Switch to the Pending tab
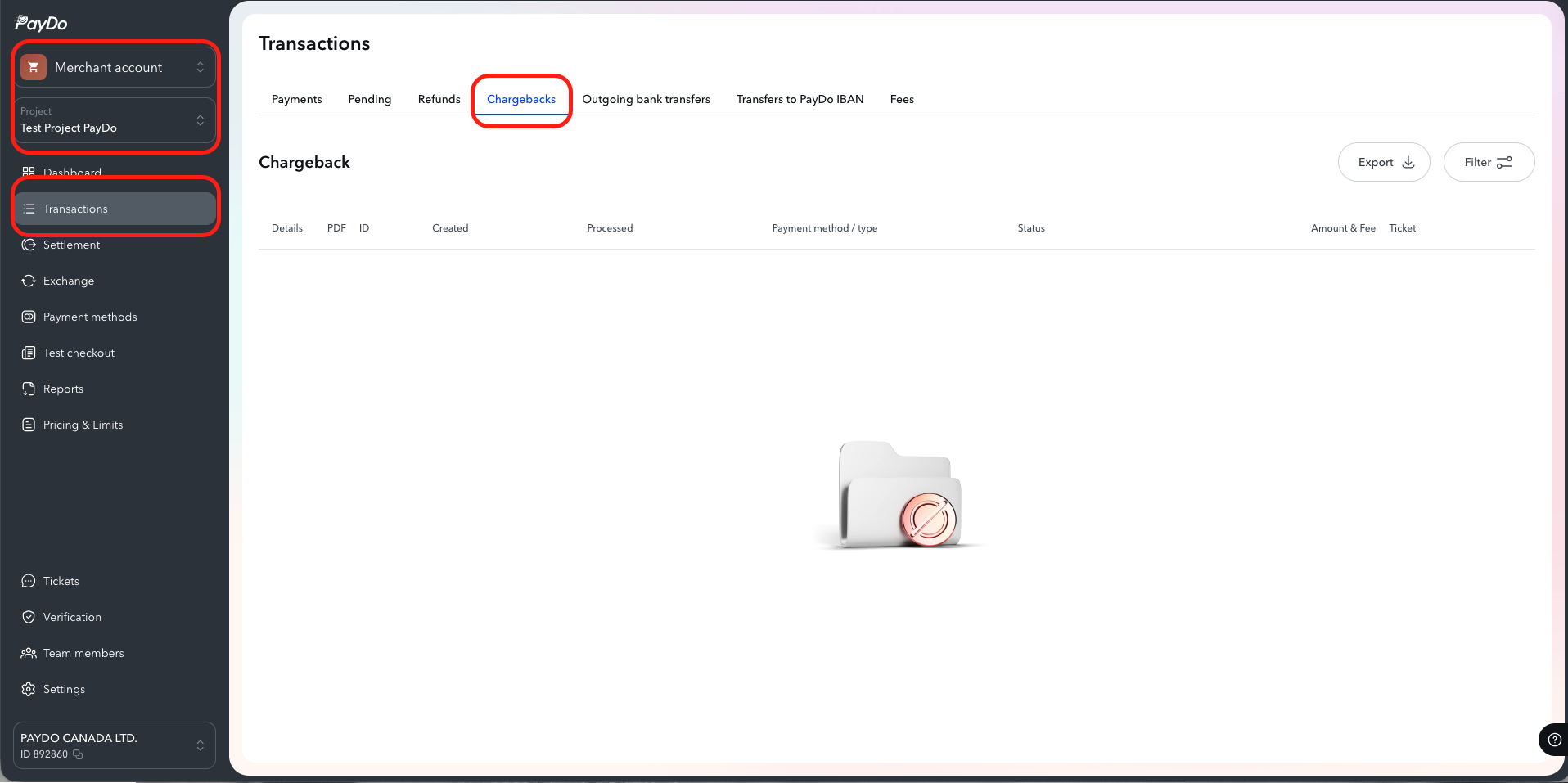 [x=370, y=99]
